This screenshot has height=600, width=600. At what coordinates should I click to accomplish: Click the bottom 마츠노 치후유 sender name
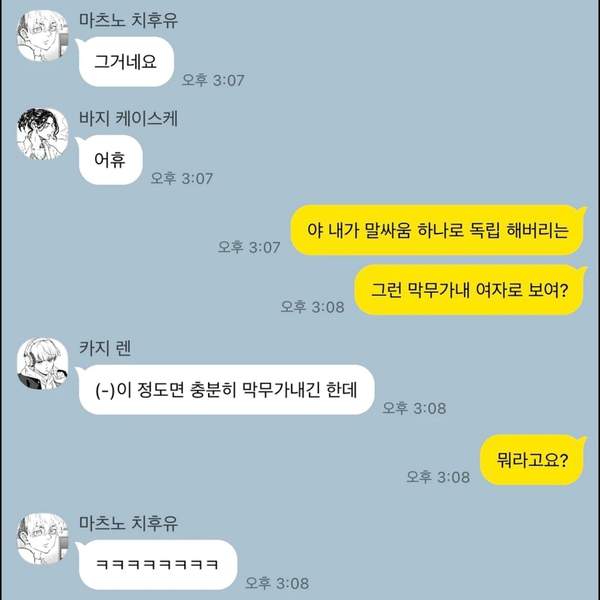(x=128, y=523)
